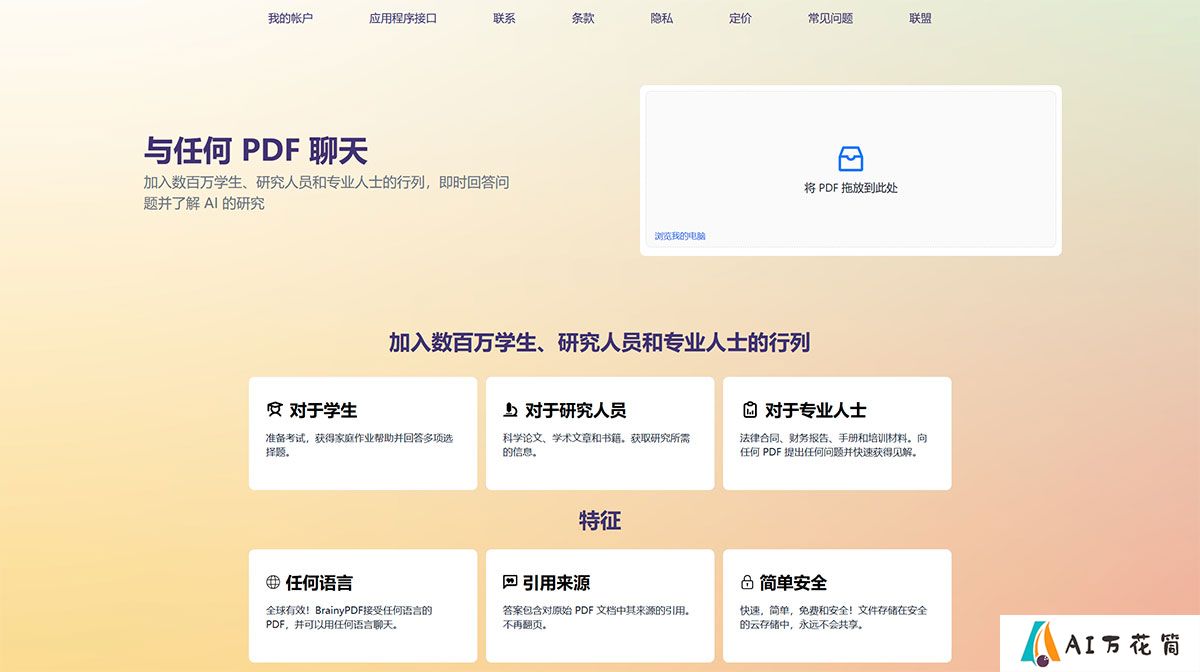This screenshot has width=1200, height=672.
Task: Open the 常见问题 nav link
Action: pos(831,18)
